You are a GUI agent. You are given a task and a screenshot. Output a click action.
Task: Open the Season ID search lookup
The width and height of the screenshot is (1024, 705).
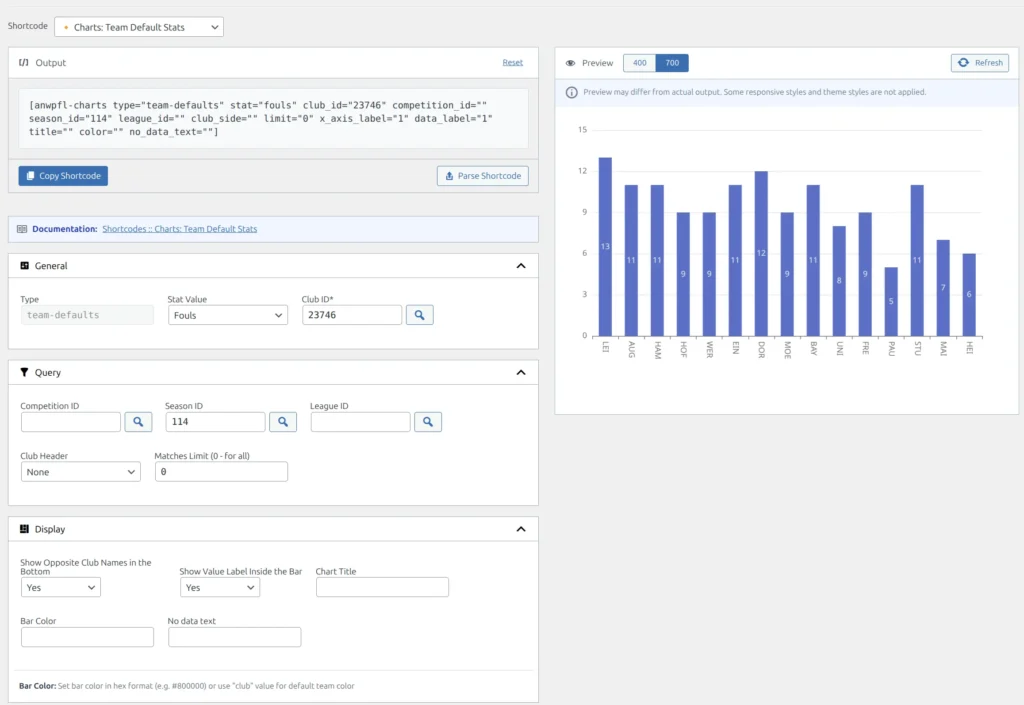click(283, 422)
